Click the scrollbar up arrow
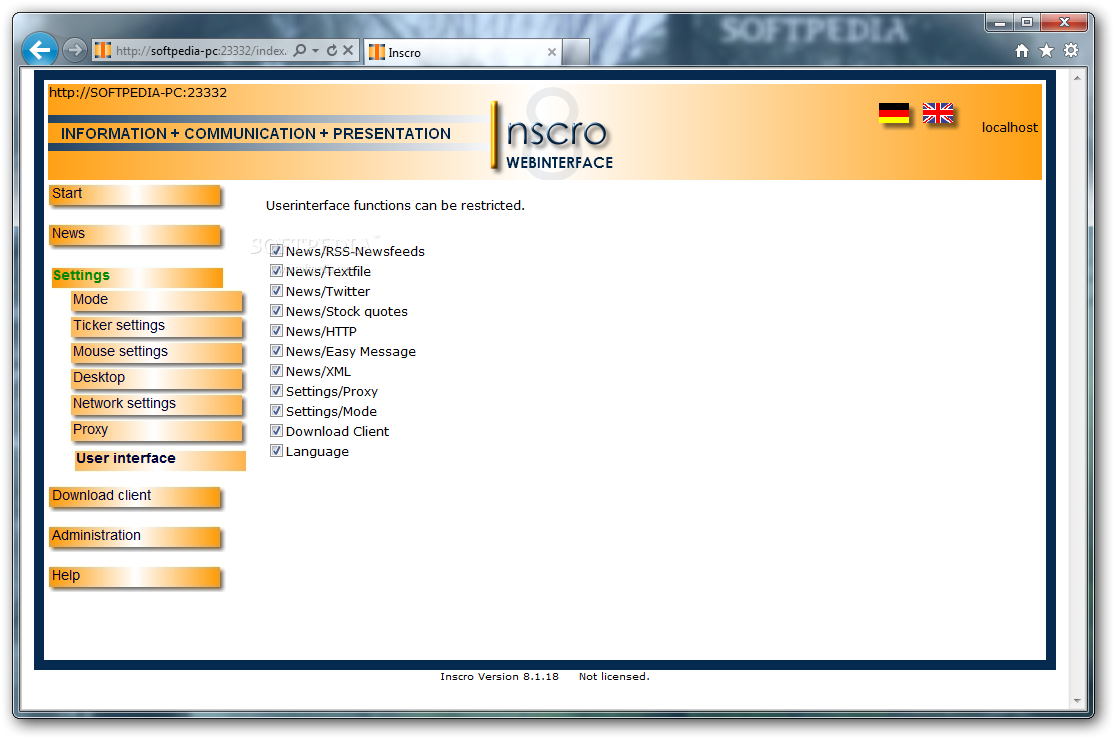The width and height of the screenshot is (1115, 739). (1077, 78)
